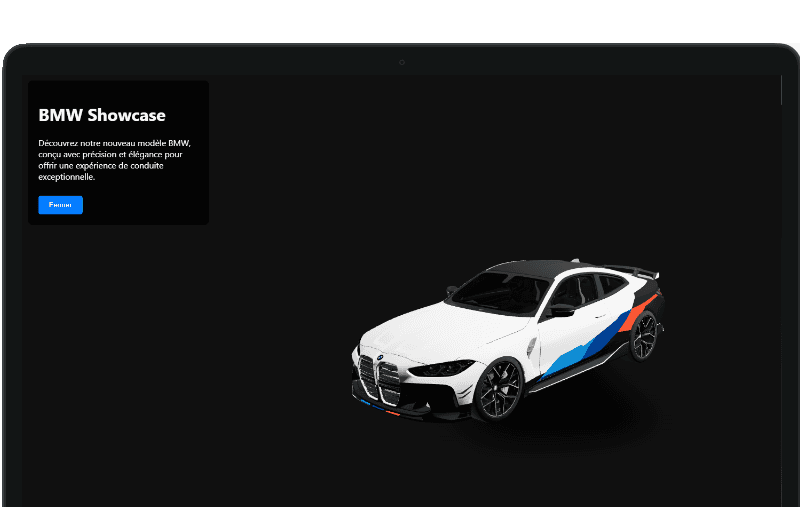The image size is (800, 507).
Task: Click the white BMW 3D car model
Action: coord(508,340)
